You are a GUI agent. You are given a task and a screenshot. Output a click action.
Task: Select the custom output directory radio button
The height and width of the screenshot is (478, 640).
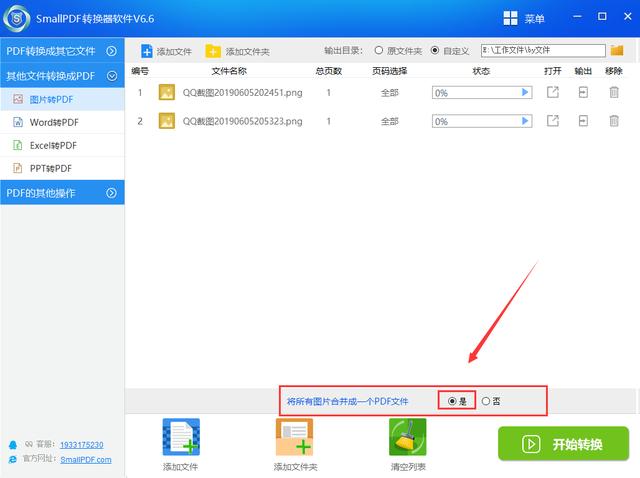[435, 50]
